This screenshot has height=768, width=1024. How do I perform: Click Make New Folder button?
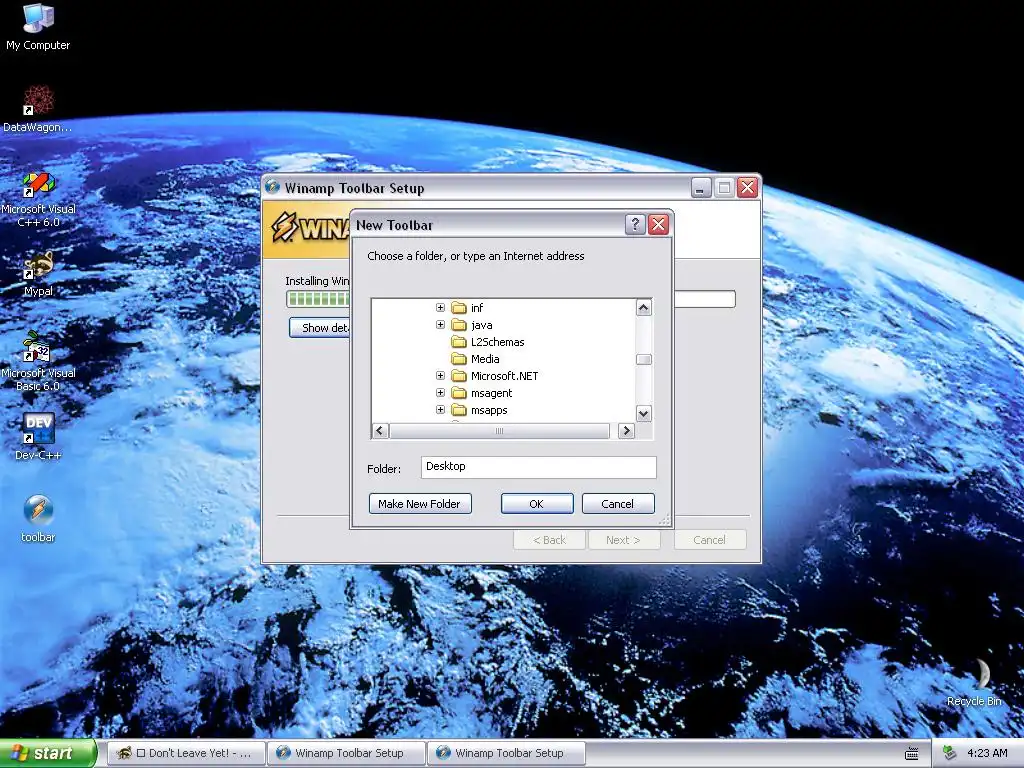point(420,504)
